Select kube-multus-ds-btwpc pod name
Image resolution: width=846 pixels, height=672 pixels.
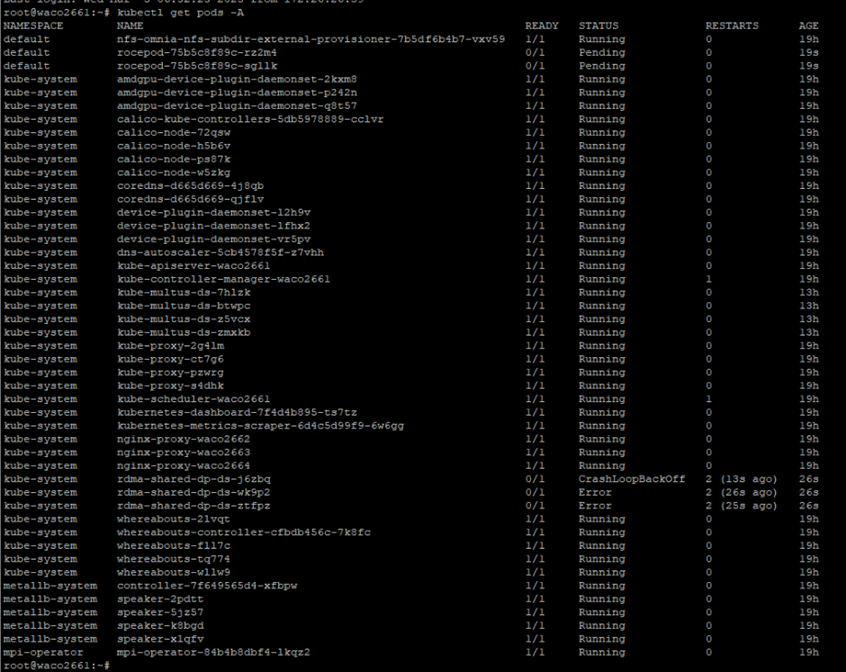tap(183, 306)
